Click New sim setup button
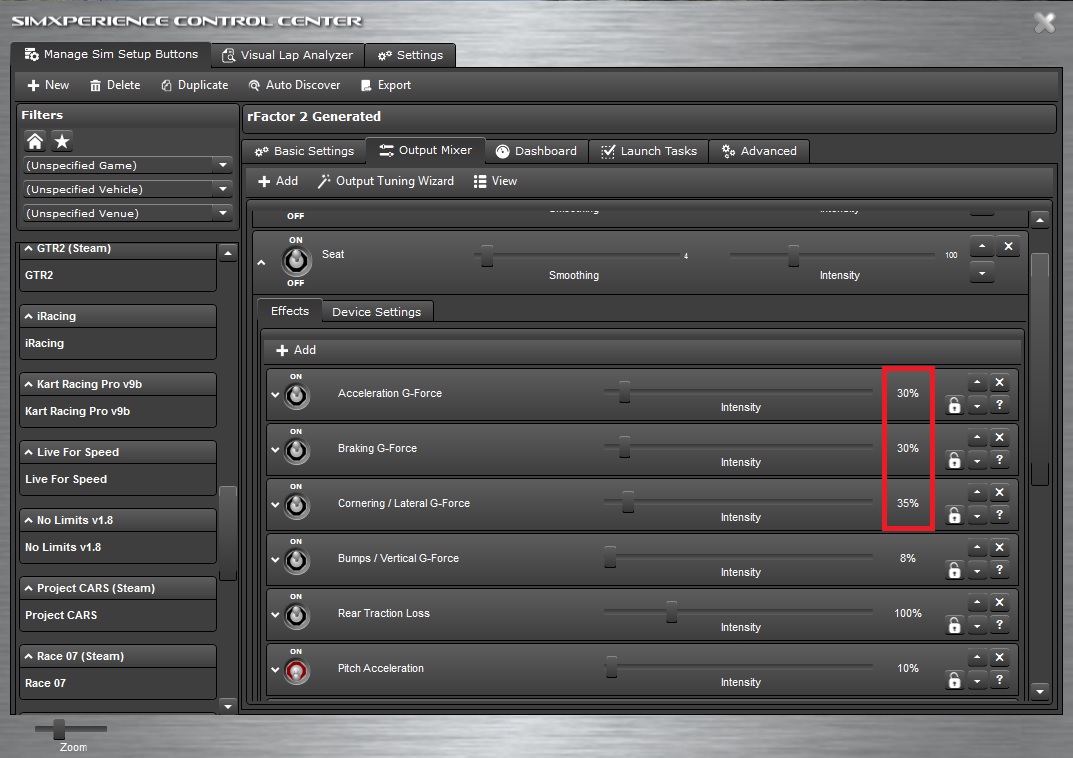This screenshot has height=758, width=1073. tap(48, 85)
